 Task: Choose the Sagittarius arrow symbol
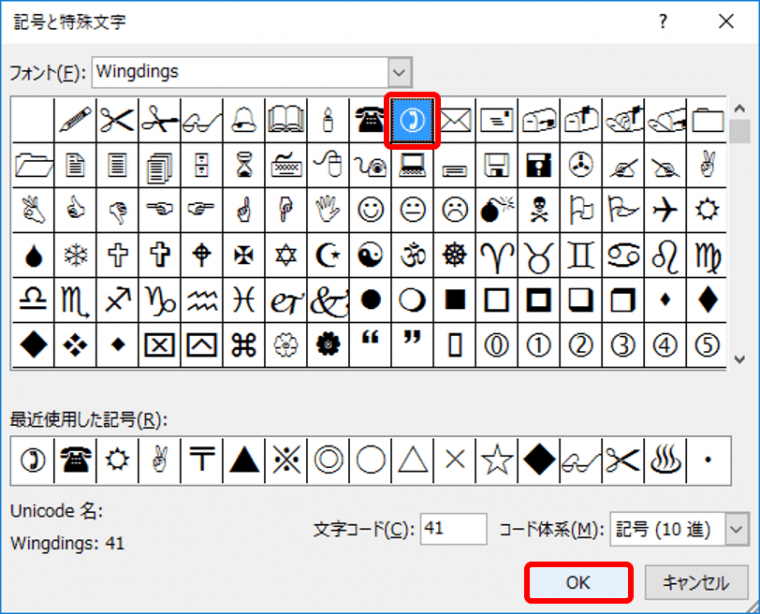pos(117,300)
